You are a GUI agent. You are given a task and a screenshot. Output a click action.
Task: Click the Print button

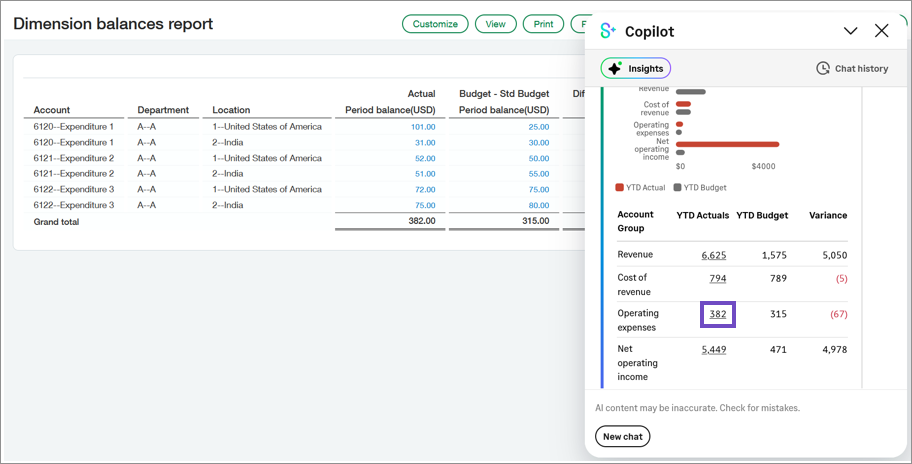tap(543, 24)
